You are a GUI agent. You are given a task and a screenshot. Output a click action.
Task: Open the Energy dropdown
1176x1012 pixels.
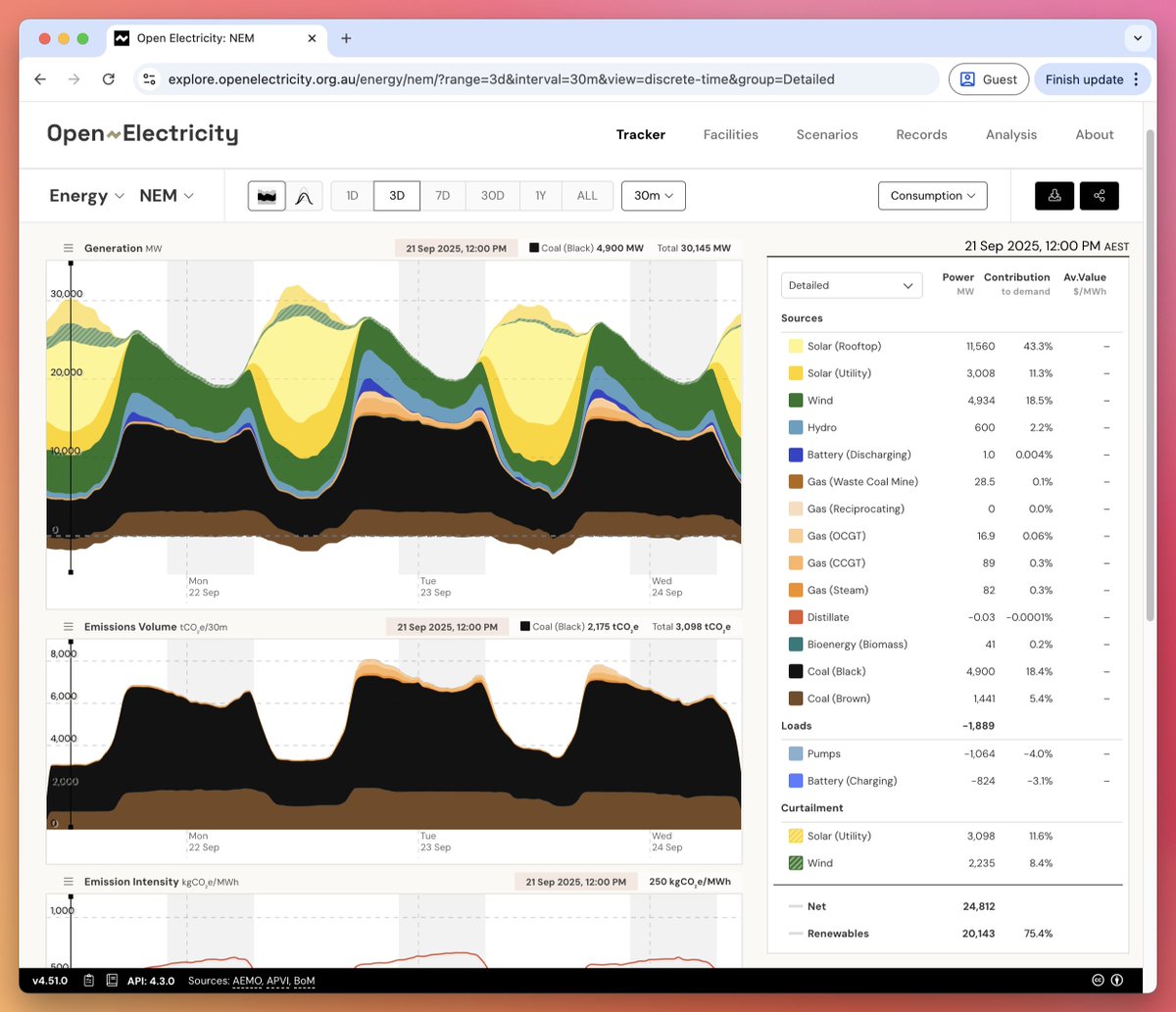click(x=87, y=196)
